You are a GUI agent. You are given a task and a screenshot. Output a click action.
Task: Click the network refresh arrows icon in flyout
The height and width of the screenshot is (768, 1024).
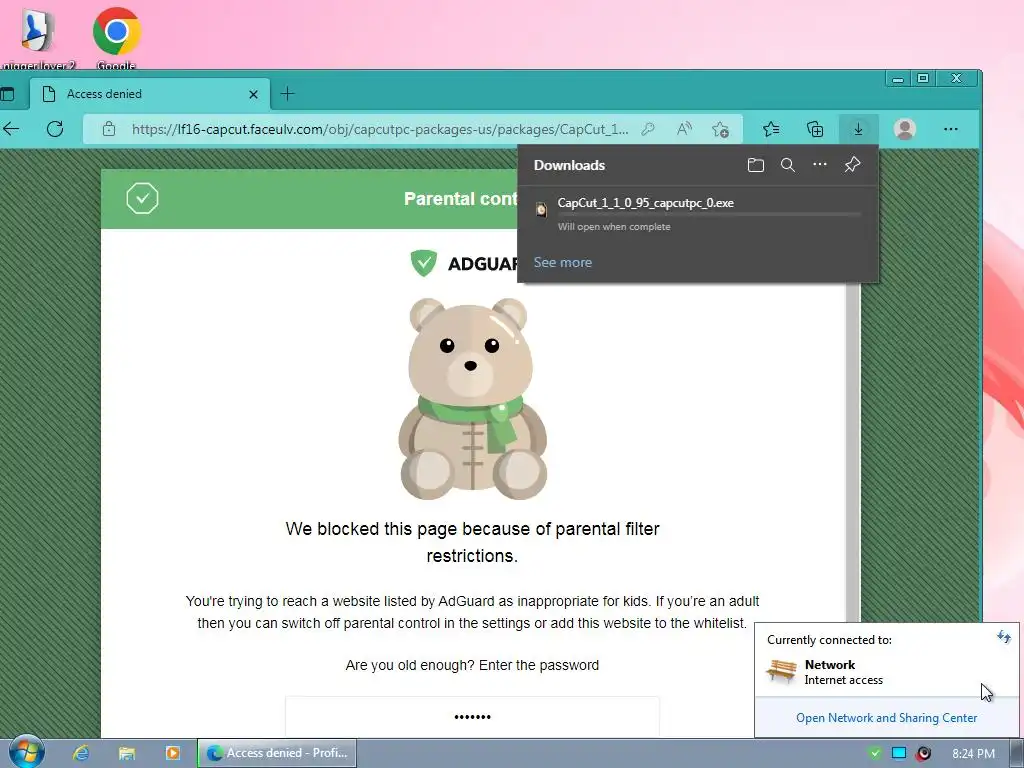pos(1004,637)
